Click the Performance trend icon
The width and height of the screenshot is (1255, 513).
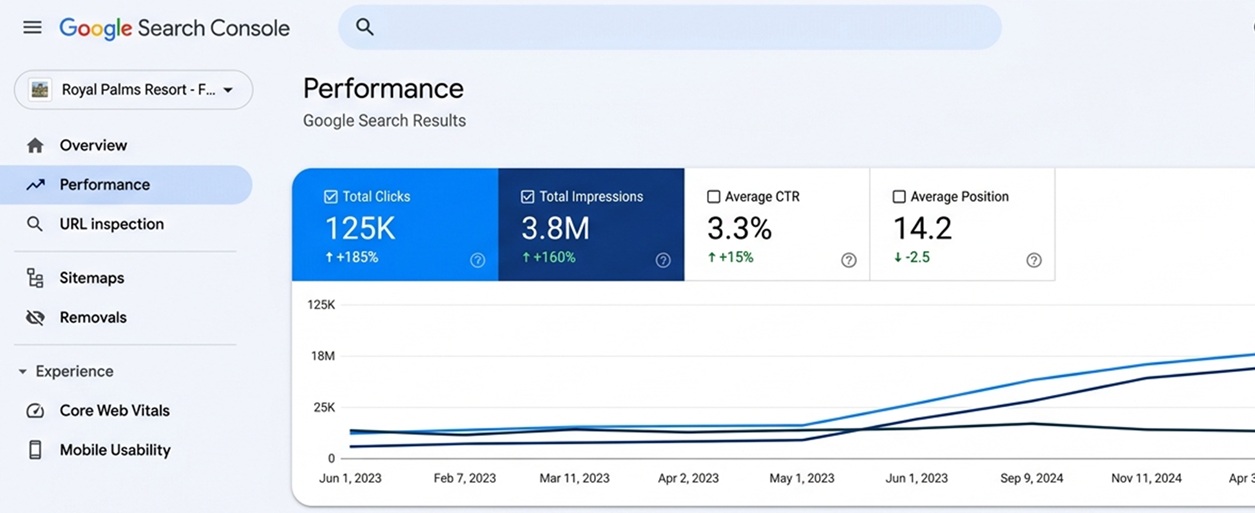(35, 185)
